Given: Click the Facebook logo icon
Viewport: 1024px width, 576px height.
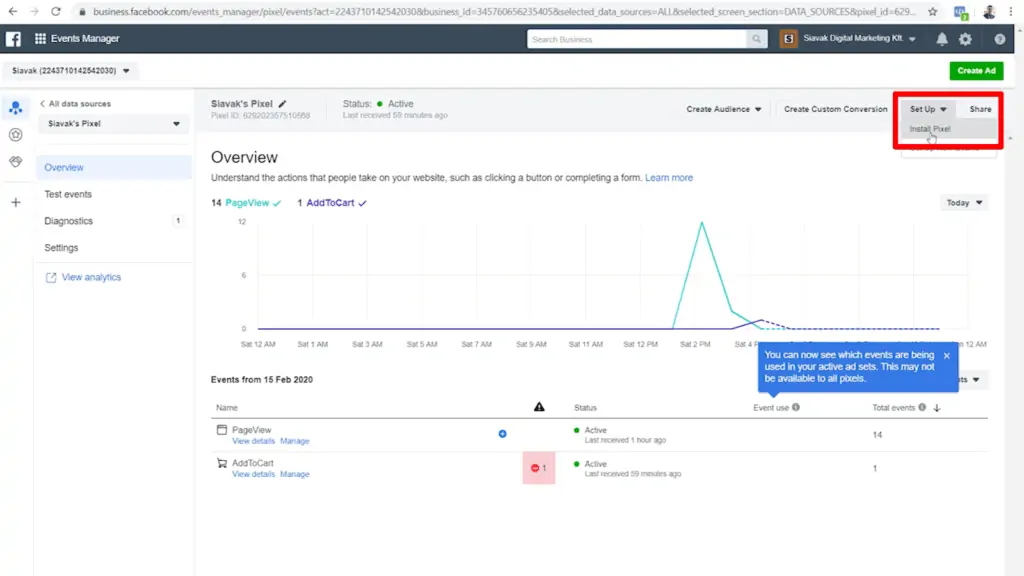Looking at the screenshot, I should tap(13, 38).
